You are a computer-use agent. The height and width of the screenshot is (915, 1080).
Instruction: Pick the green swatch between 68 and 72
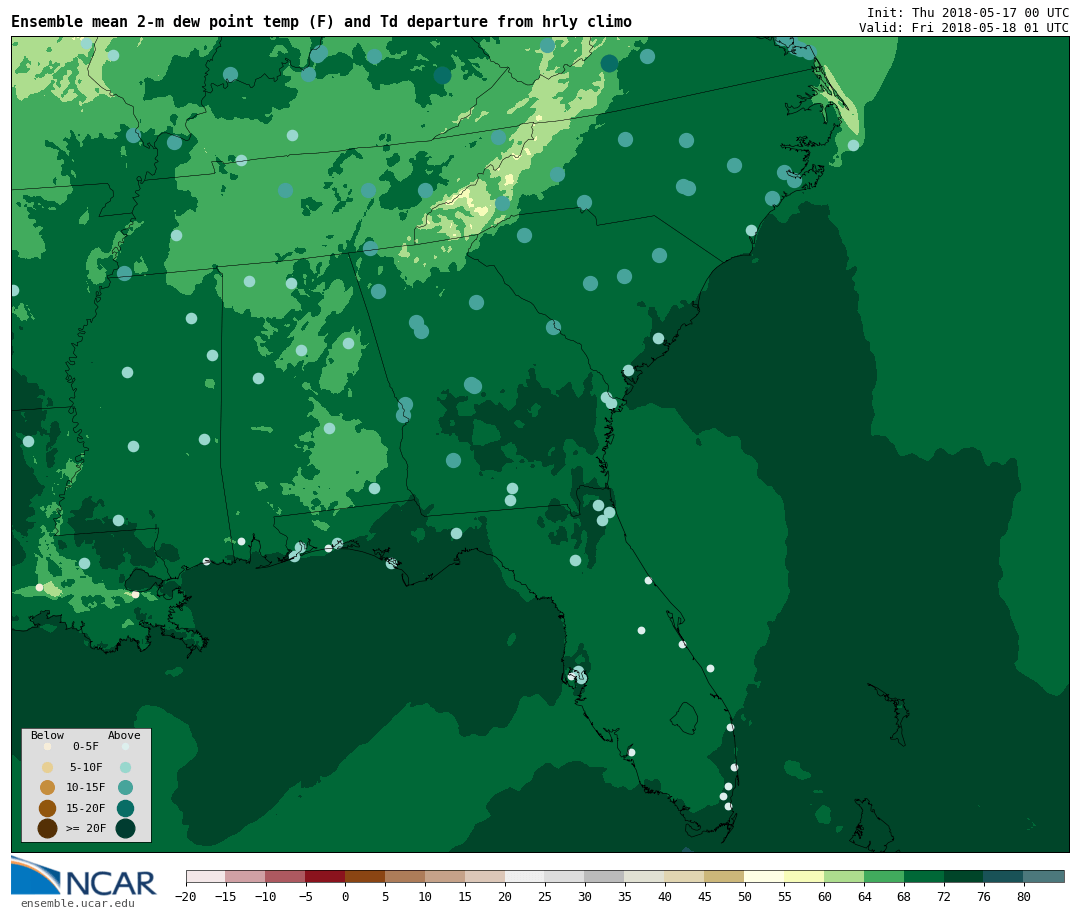924,876
